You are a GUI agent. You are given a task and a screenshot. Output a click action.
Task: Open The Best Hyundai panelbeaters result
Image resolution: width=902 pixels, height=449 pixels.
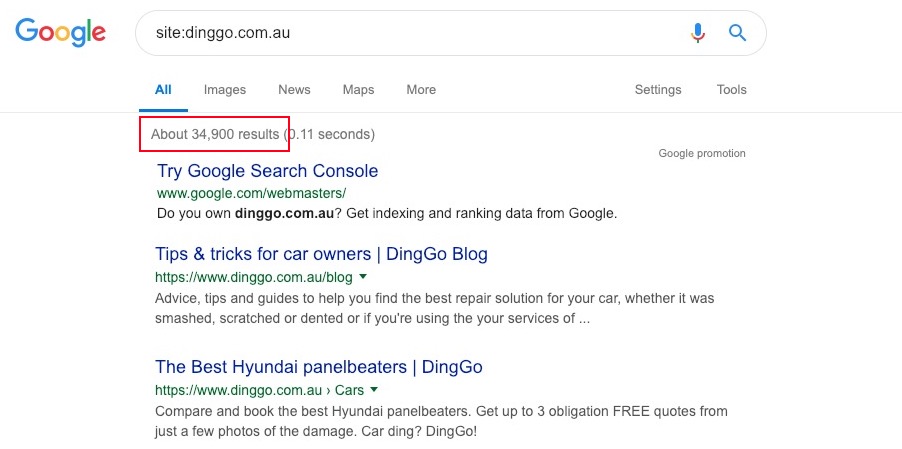[319, 367]
